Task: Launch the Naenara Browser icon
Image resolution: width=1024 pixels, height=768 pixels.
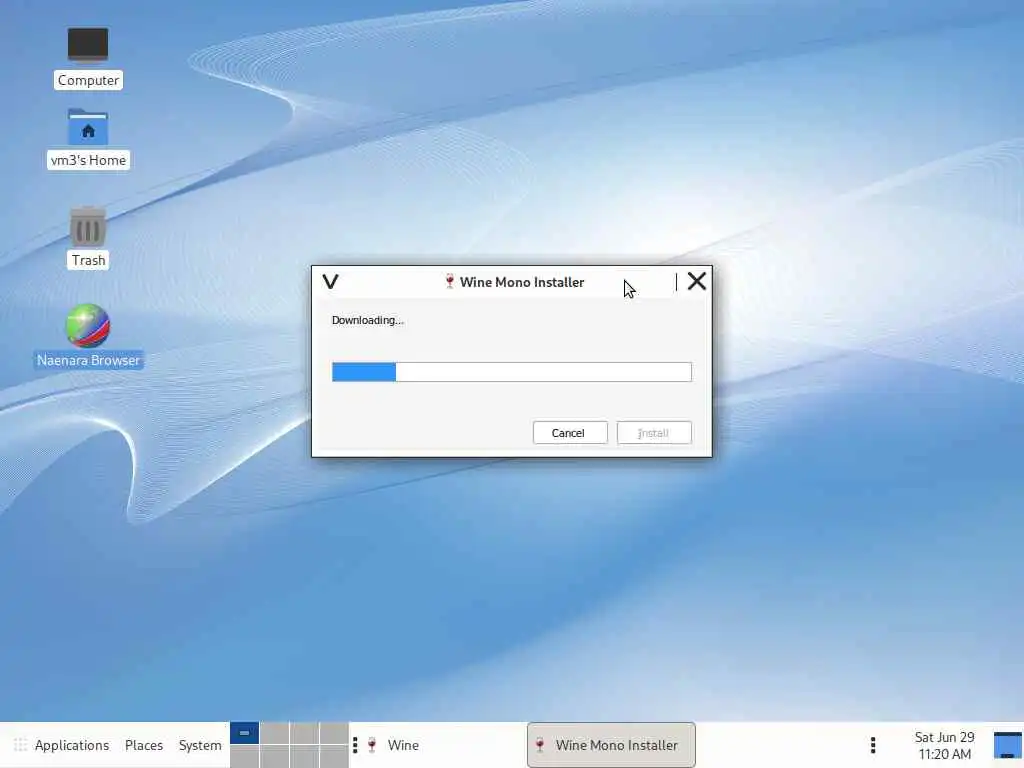Action: (x=88, y=336)
